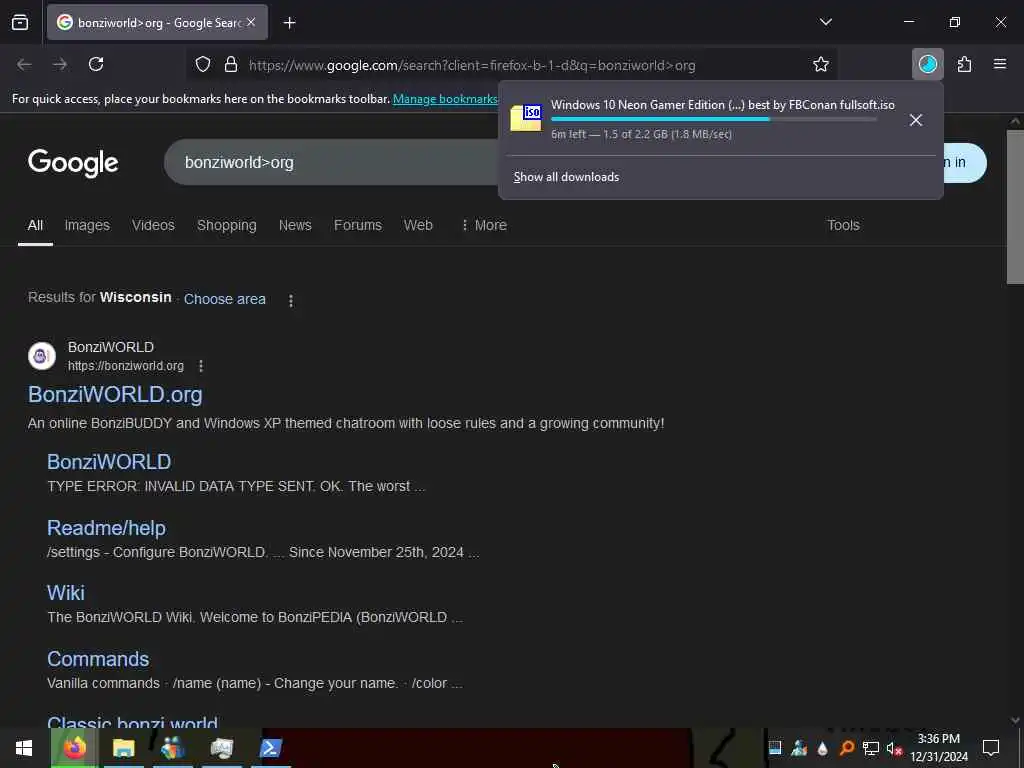Open the search Tools options

pos(843,225)
